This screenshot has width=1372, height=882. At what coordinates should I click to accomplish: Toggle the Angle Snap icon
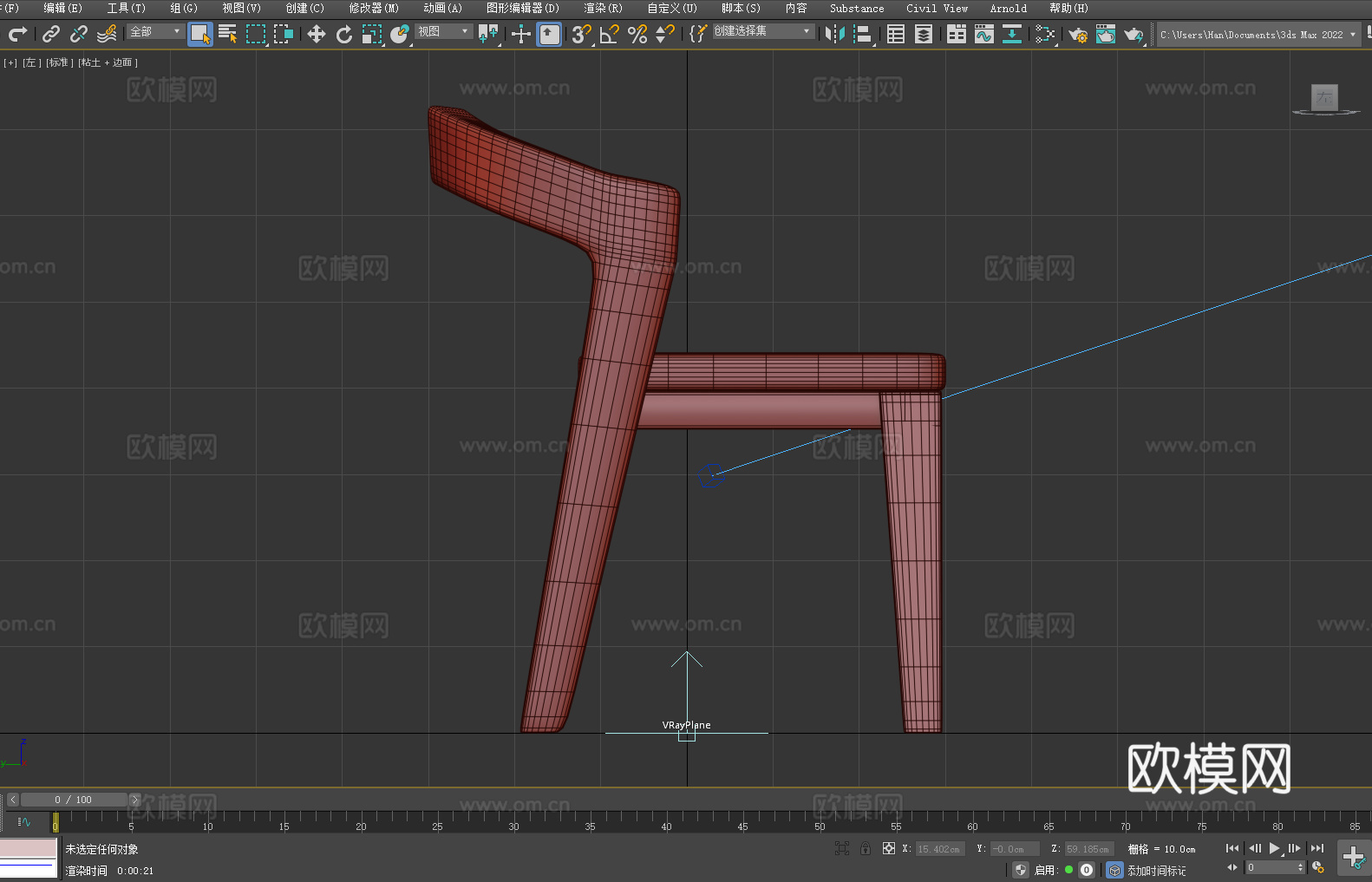[x=610, y=34]
